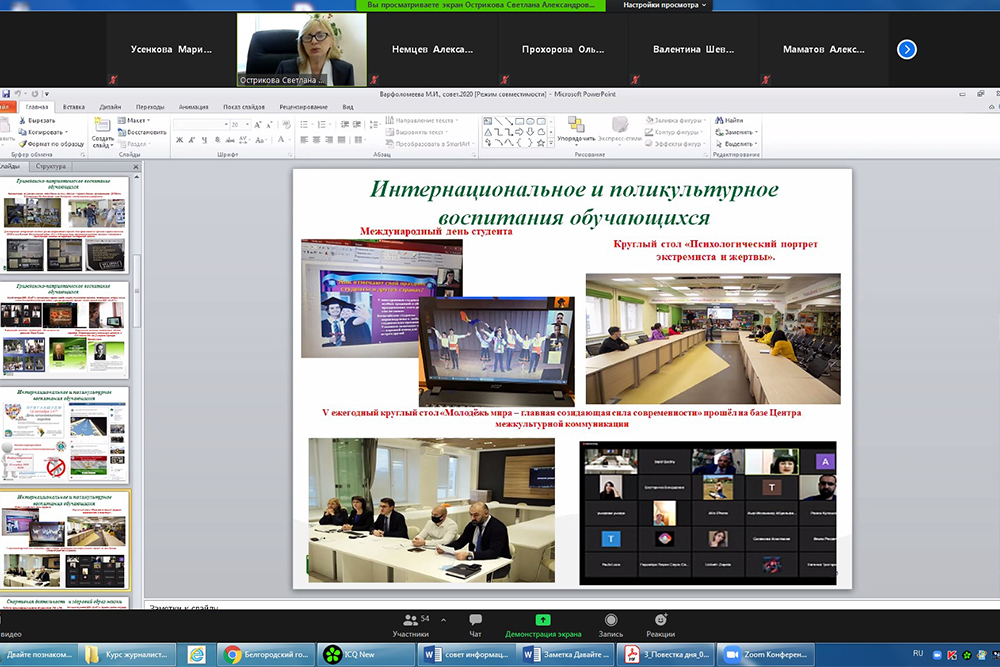Switch to the Вставка ribbon tab
1000x667 pixels.
click(x=73, y=106)
